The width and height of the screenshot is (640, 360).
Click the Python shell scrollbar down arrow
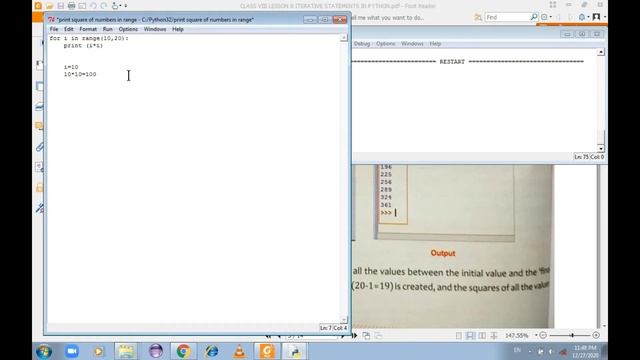[600, 148]
